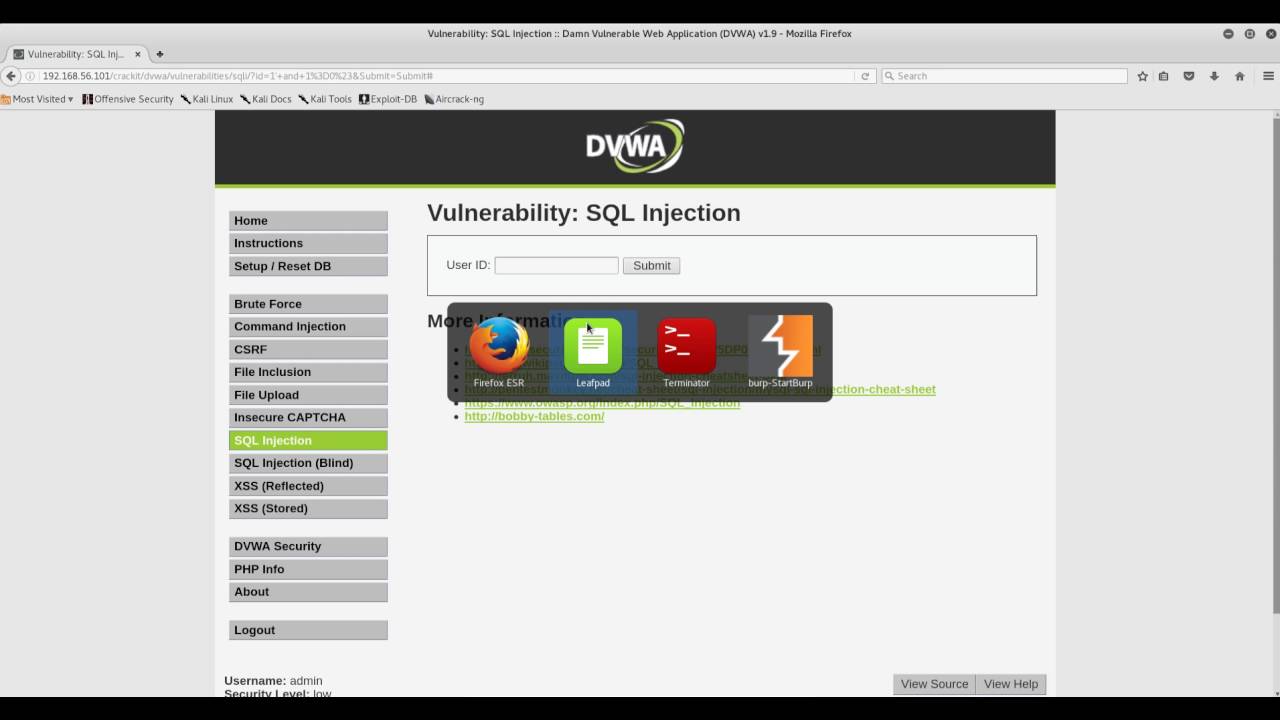The height and width of the screenshot is (720, 1280).
Task: Switch to Terminator in app switcher
Action: pyautogui.click(x=686, y=352)
